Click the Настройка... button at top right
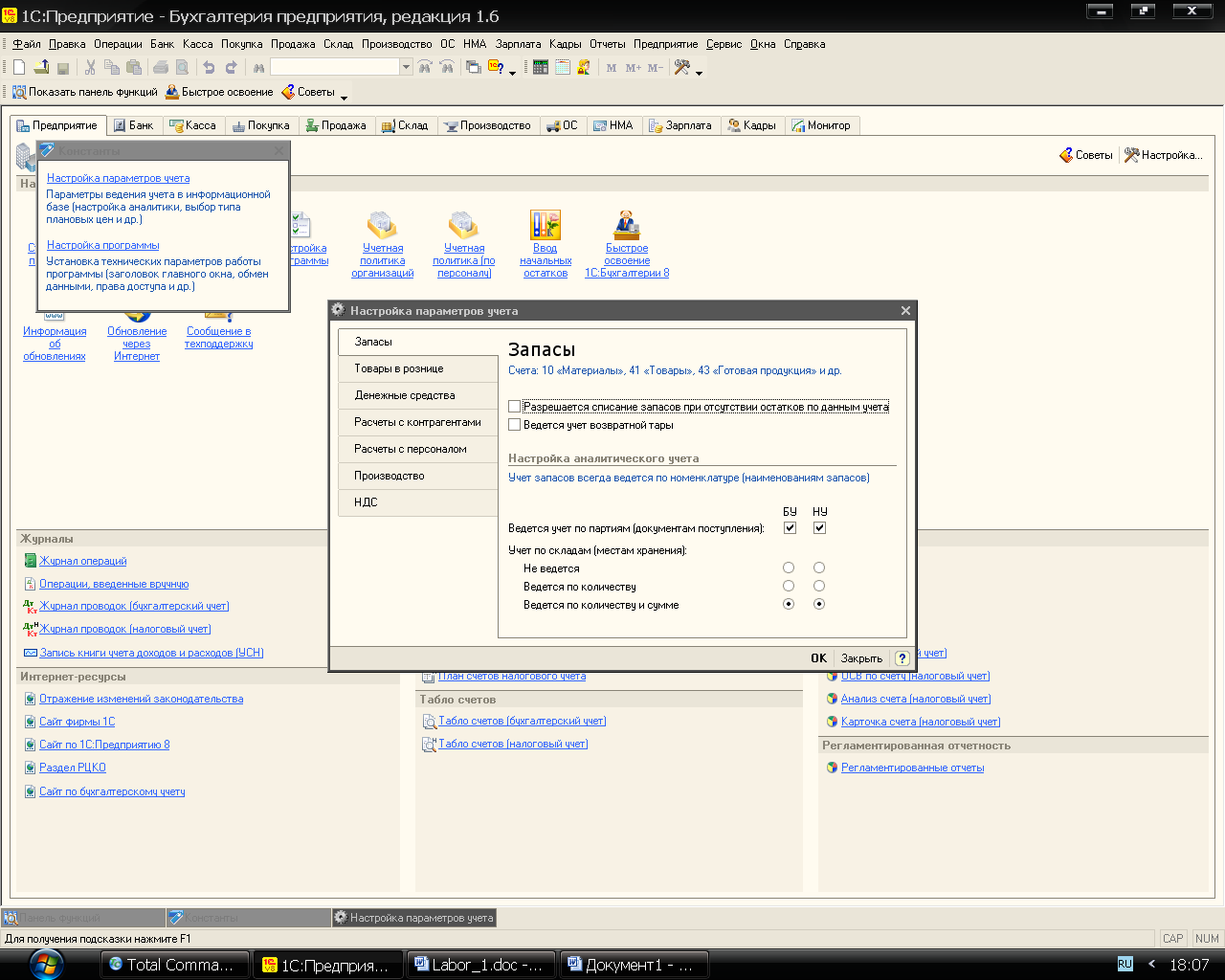The width and height of the screenshot is (1225, 980). point(1163,155)
